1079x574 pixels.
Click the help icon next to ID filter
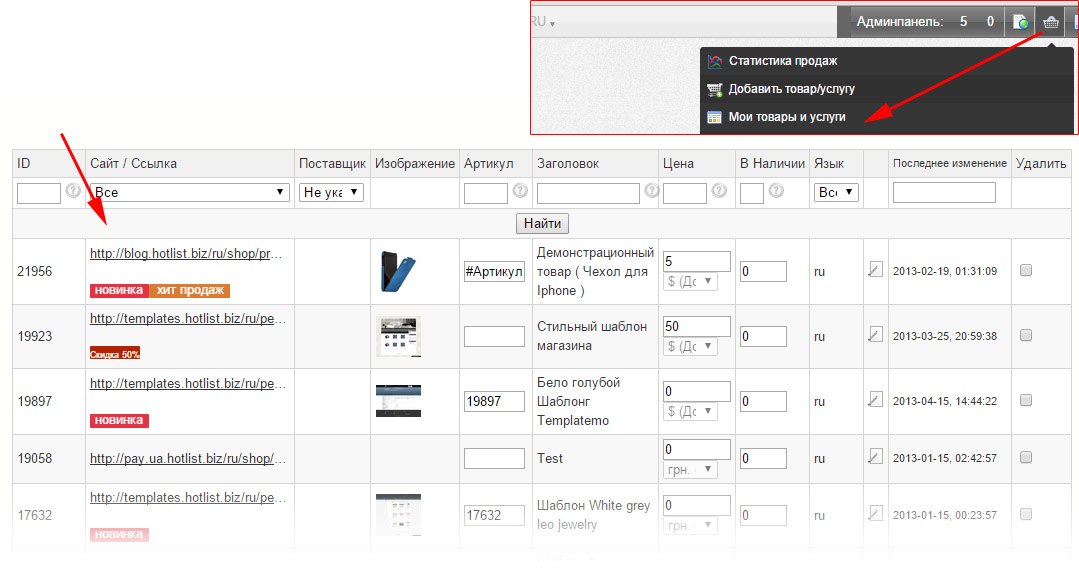click(x=73, y=191)
